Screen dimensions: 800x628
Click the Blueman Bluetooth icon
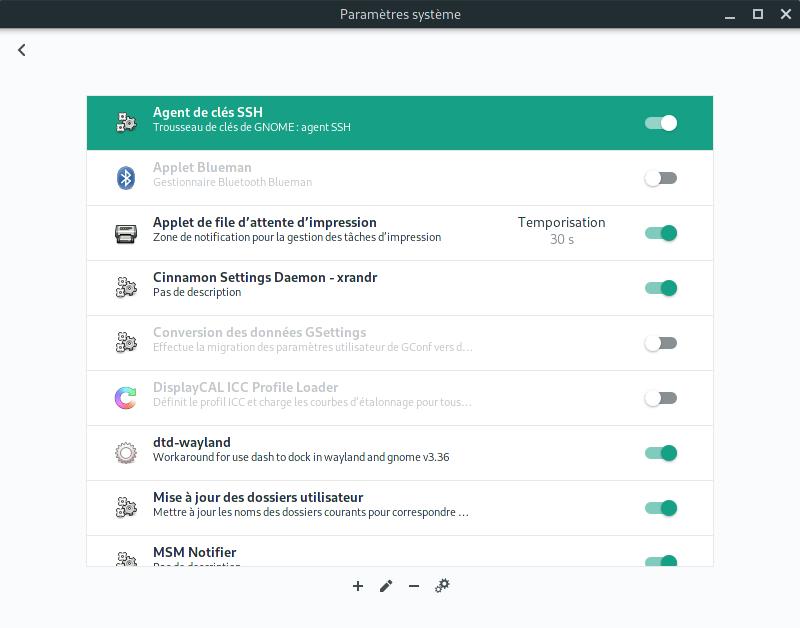[x=126, y=178]
